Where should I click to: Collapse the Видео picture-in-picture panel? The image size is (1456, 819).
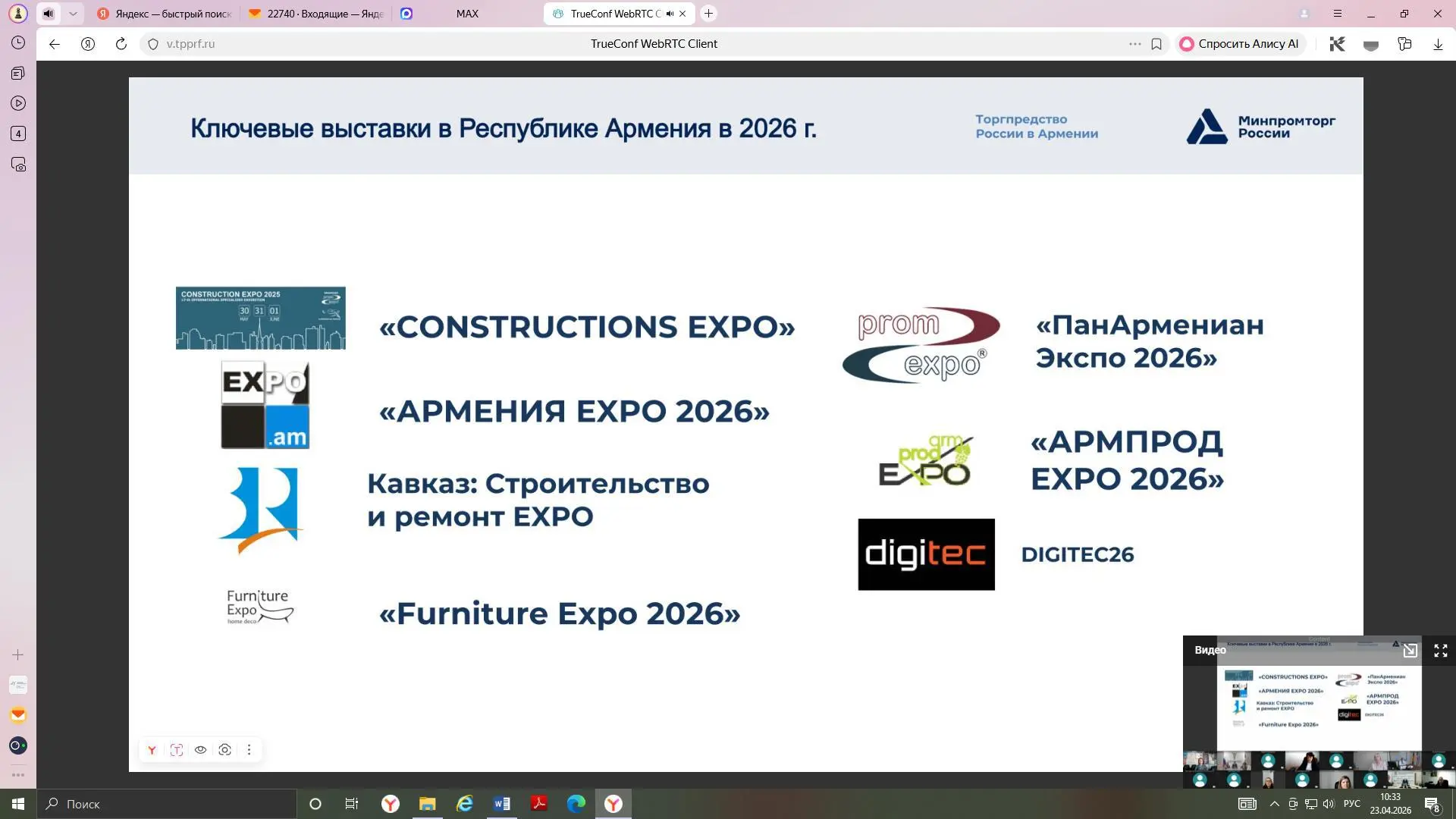click(1410, 651)
